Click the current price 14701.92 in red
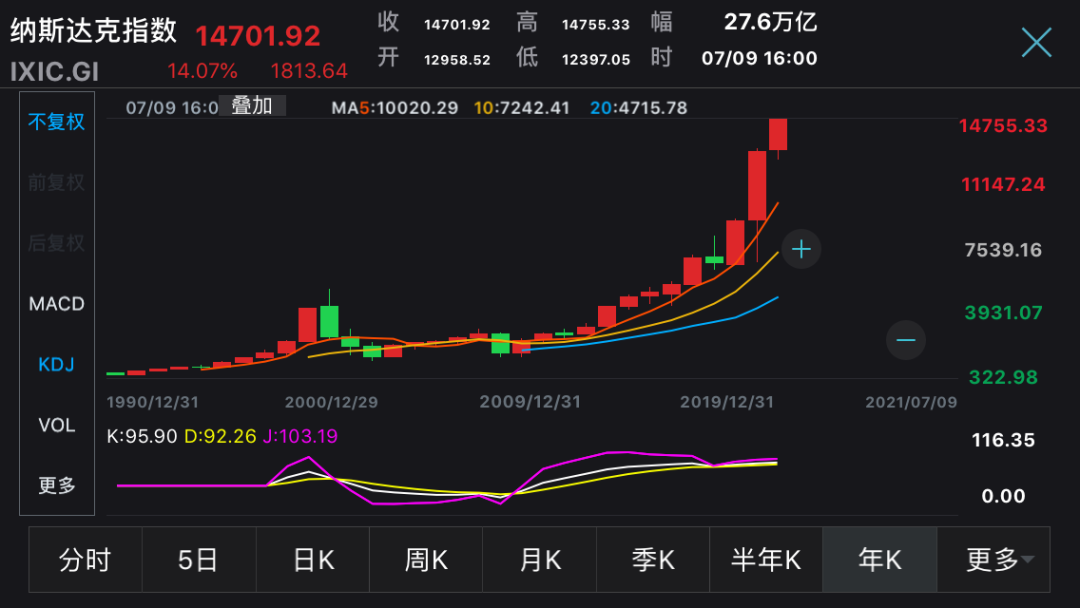Image resolution: width=1080 pixels, height=608 pixels. point(258,36)
